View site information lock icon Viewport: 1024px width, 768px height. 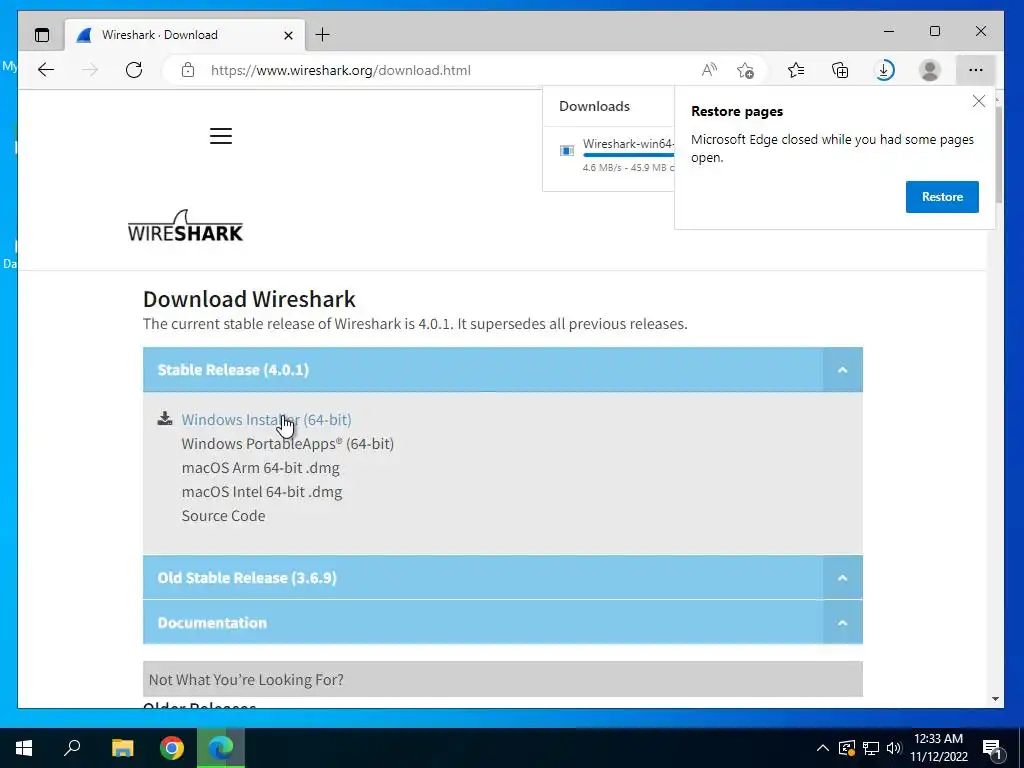[188, 70]
